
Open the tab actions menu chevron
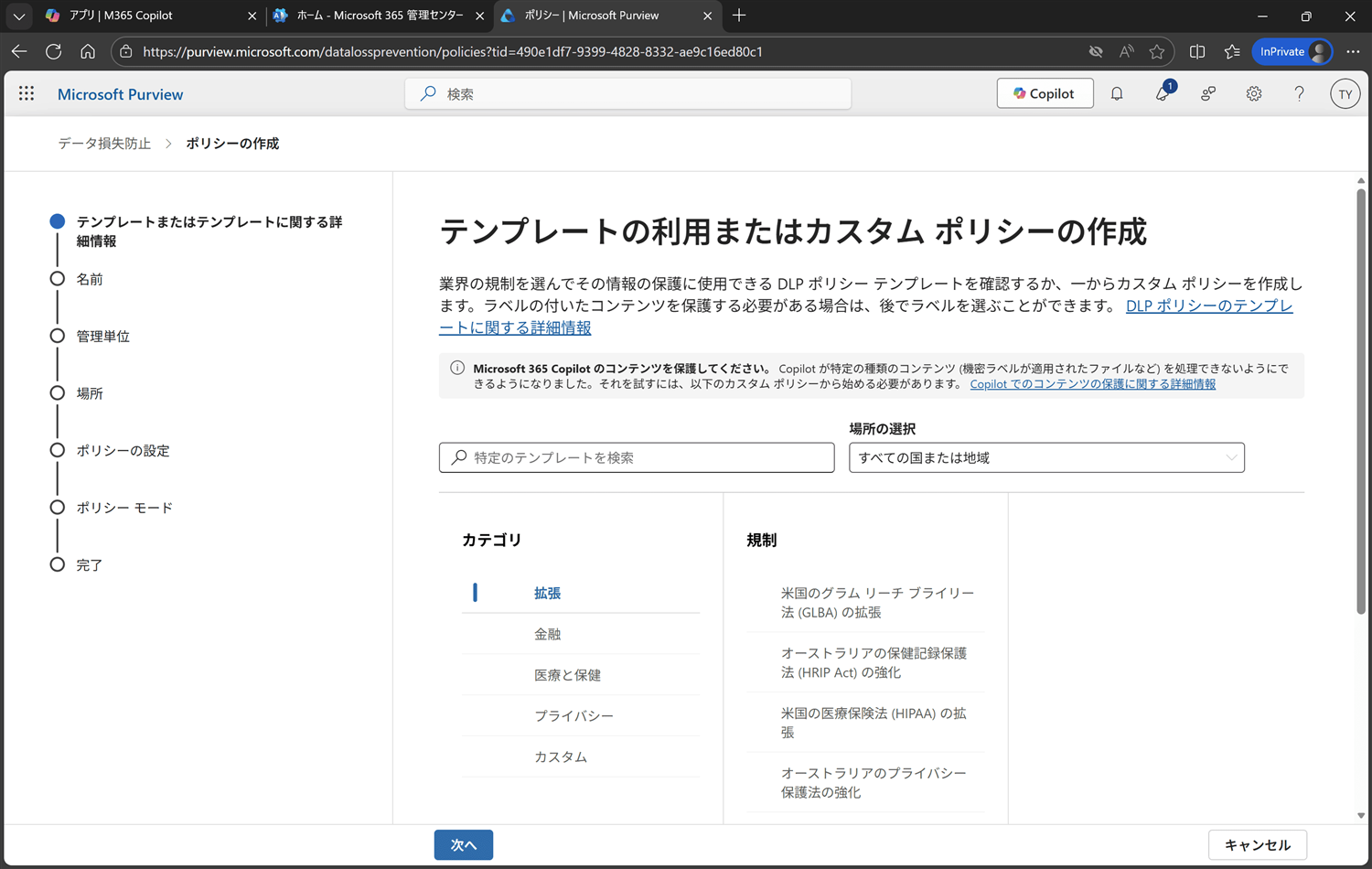point(18,16)
